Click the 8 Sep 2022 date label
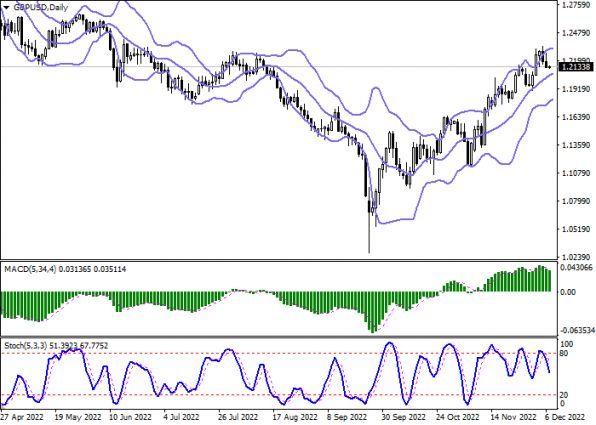The width and height of the screenshot is (596, 425). [348, 417]
